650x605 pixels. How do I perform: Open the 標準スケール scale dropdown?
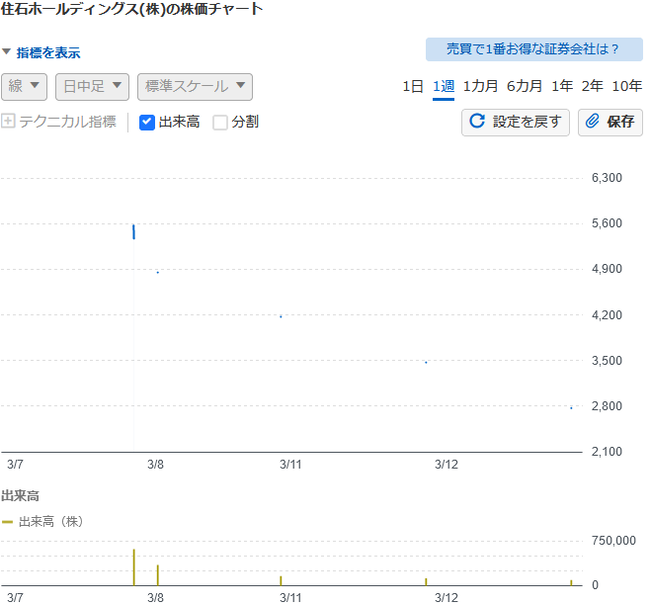[196, 87]
